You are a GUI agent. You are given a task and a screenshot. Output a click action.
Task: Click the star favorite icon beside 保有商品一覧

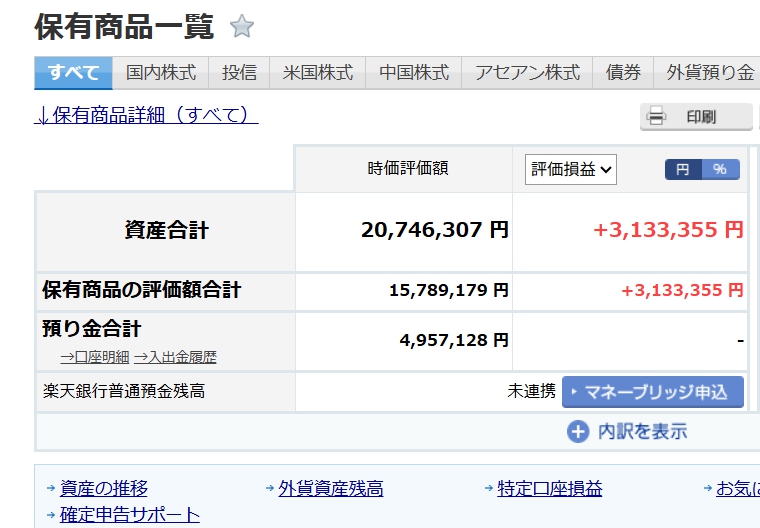(241, 27)
